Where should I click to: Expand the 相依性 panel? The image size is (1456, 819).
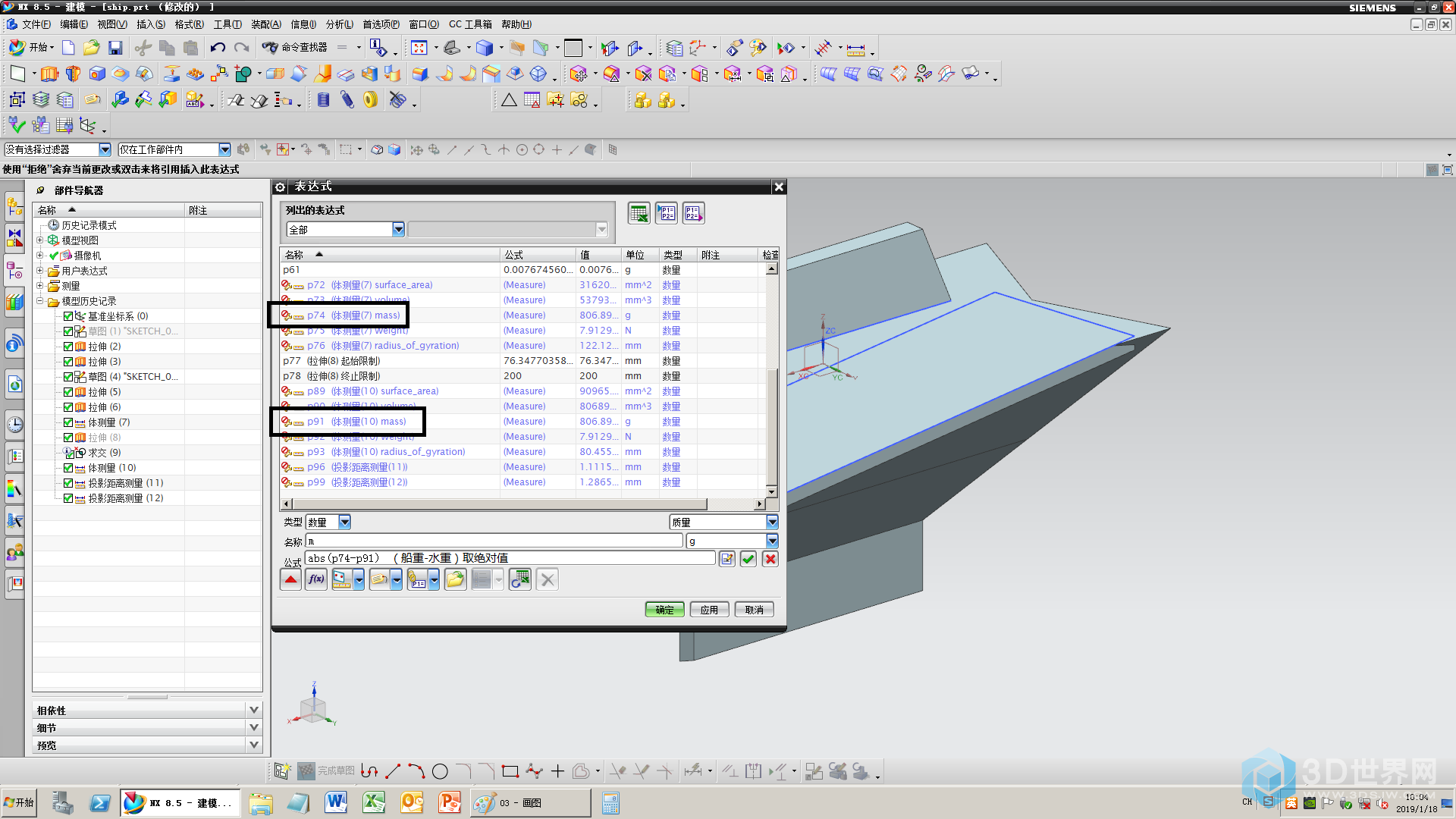pos(254,711)
